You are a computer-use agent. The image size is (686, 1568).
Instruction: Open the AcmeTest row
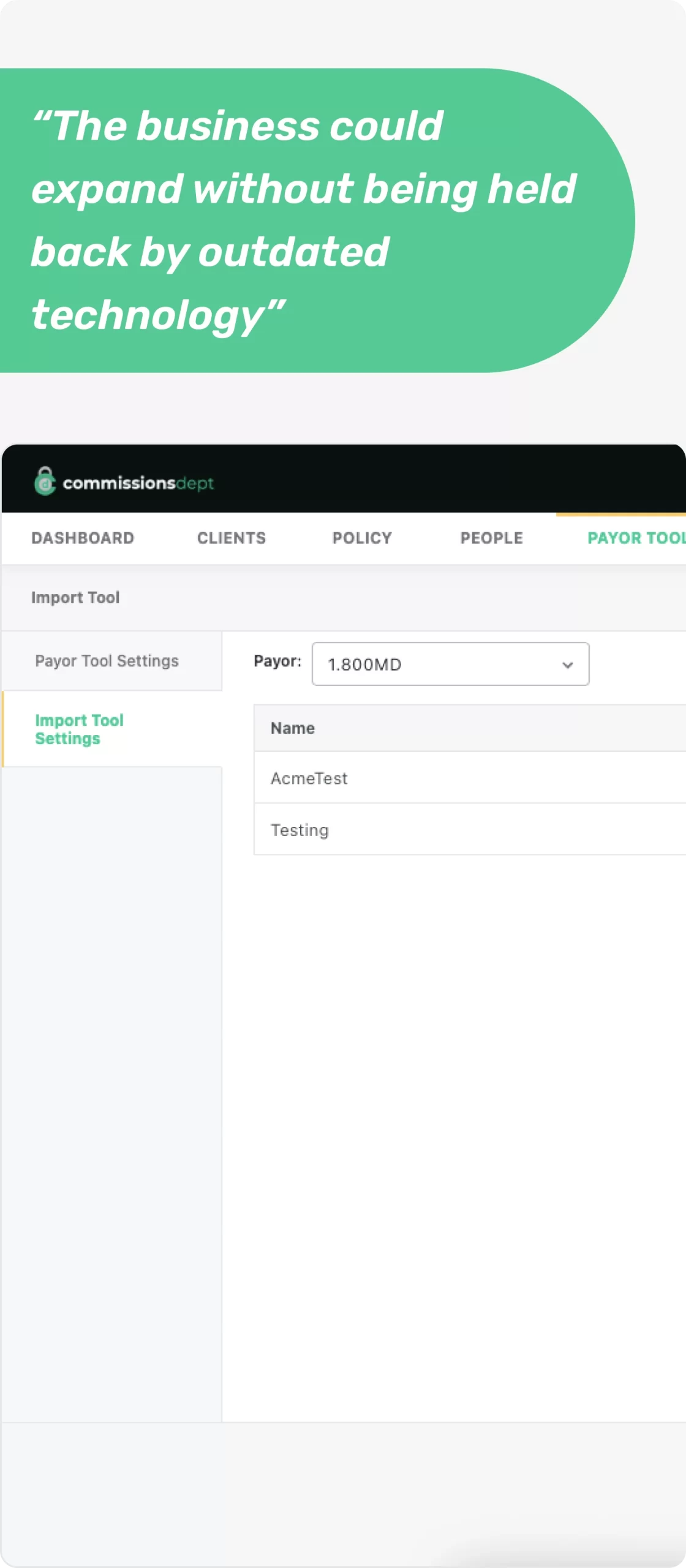(309, 778)
